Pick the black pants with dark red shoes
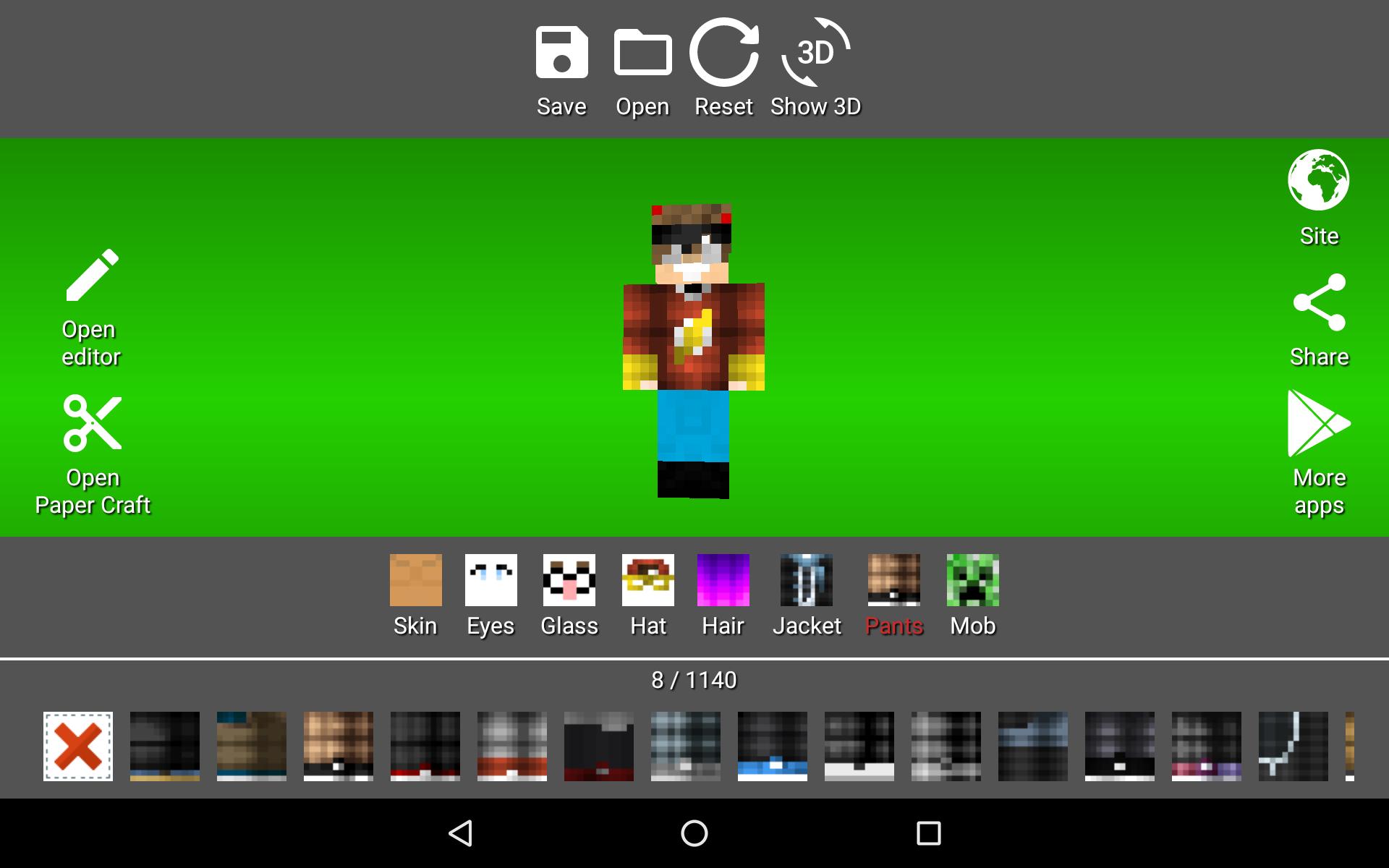This screenshot has width=1389, height=868. (599, 746)
